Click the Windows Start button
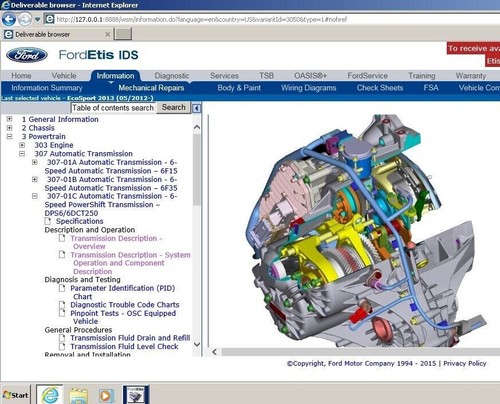Image resolution: width=500 pixels, height=404 pixels. [x=16, y=395]
